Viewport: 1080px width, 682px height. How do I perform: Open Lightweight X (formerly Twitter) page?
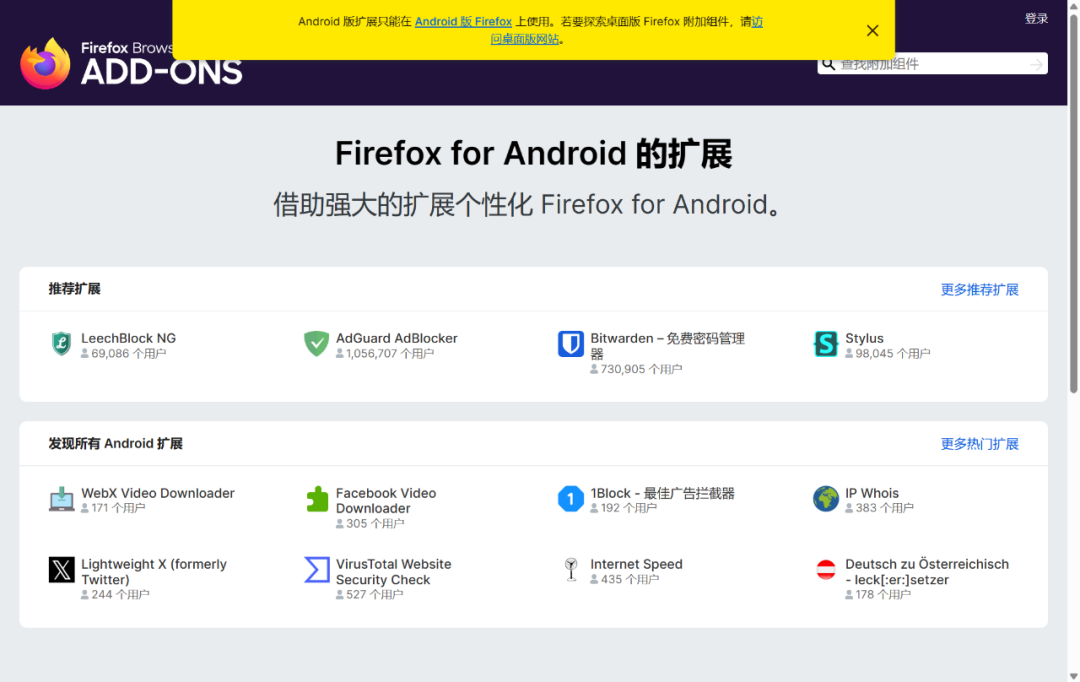pyautogui.click(x=154, y=572)
